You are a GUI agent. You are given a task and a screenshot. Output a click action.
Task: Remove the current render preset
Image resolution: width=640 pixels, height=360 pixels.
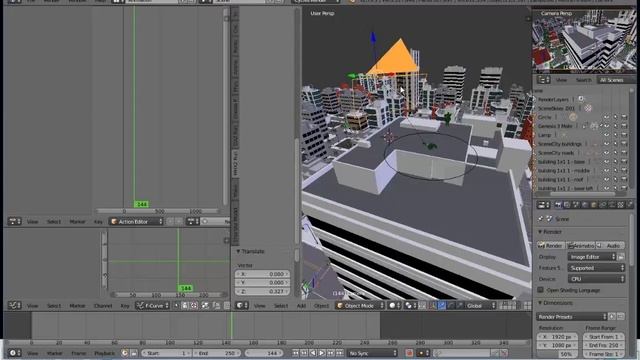pos(620,317)
